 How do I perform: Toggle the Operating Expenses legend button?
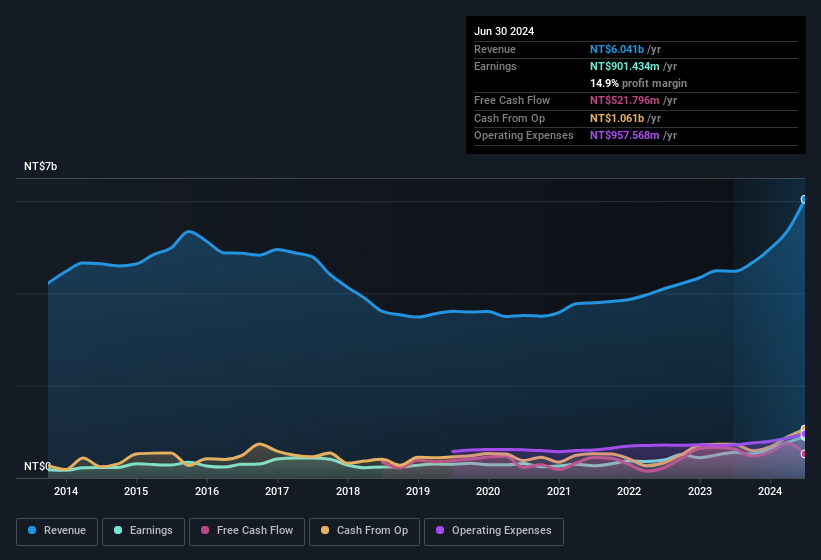494,531
